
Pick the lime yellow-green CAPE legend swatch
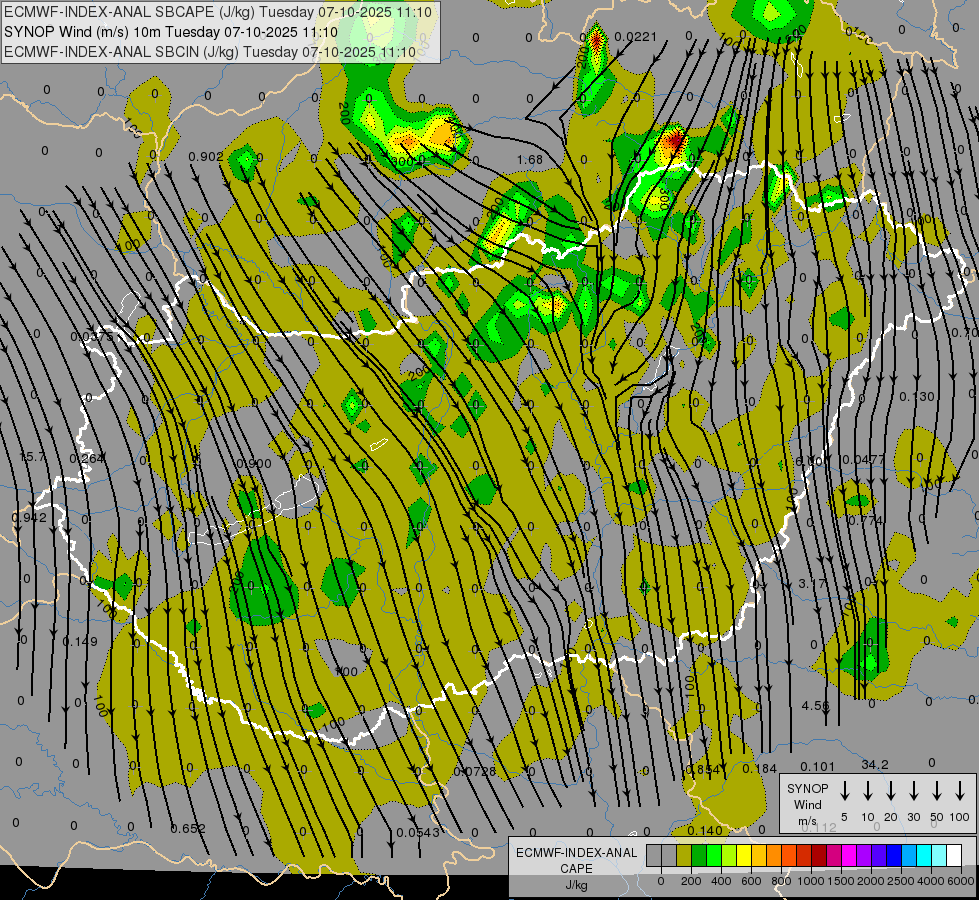point(729,855)
